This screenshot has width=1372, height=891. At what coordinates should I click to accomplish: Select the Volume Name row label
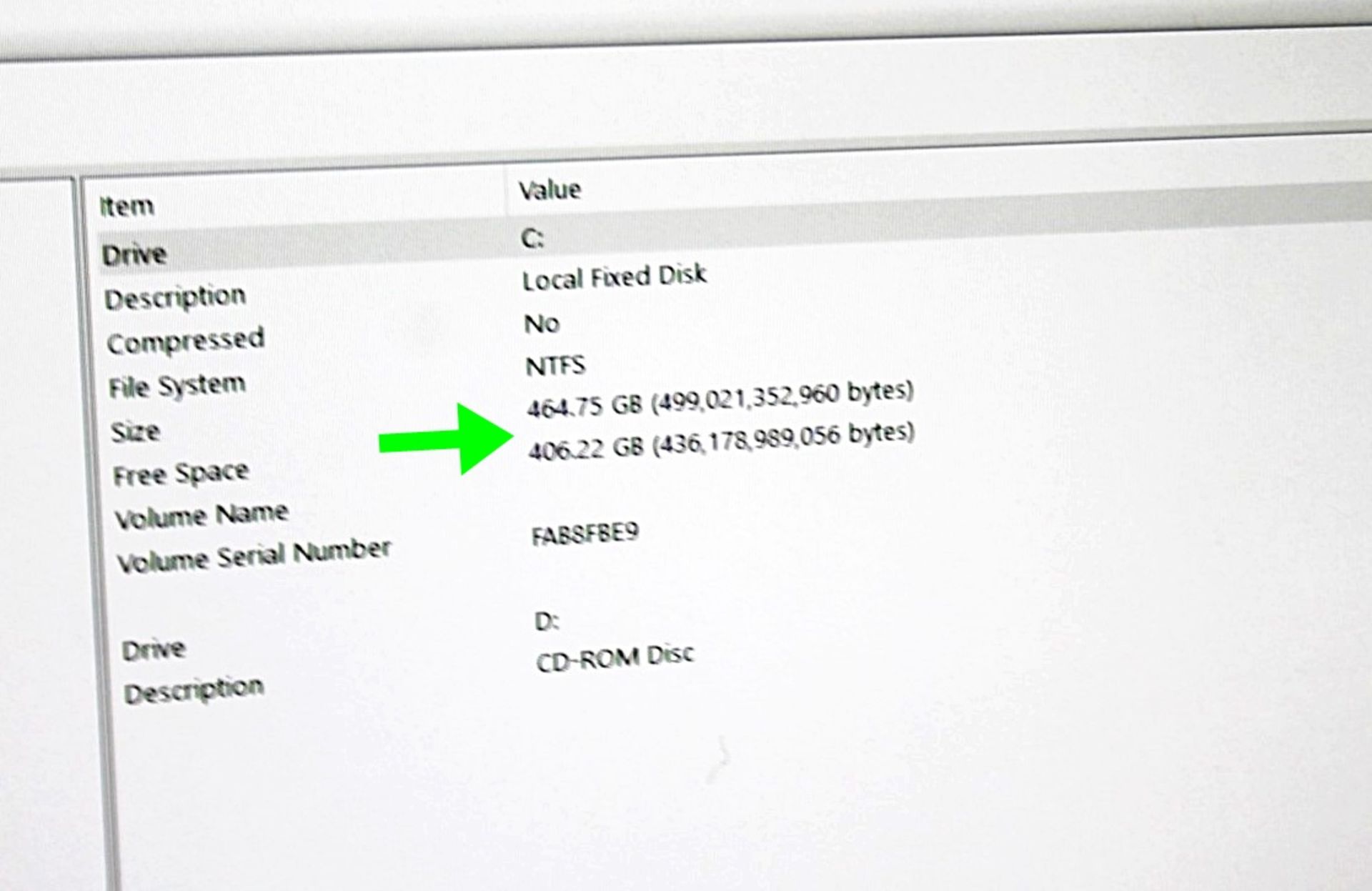pos(202,515)
